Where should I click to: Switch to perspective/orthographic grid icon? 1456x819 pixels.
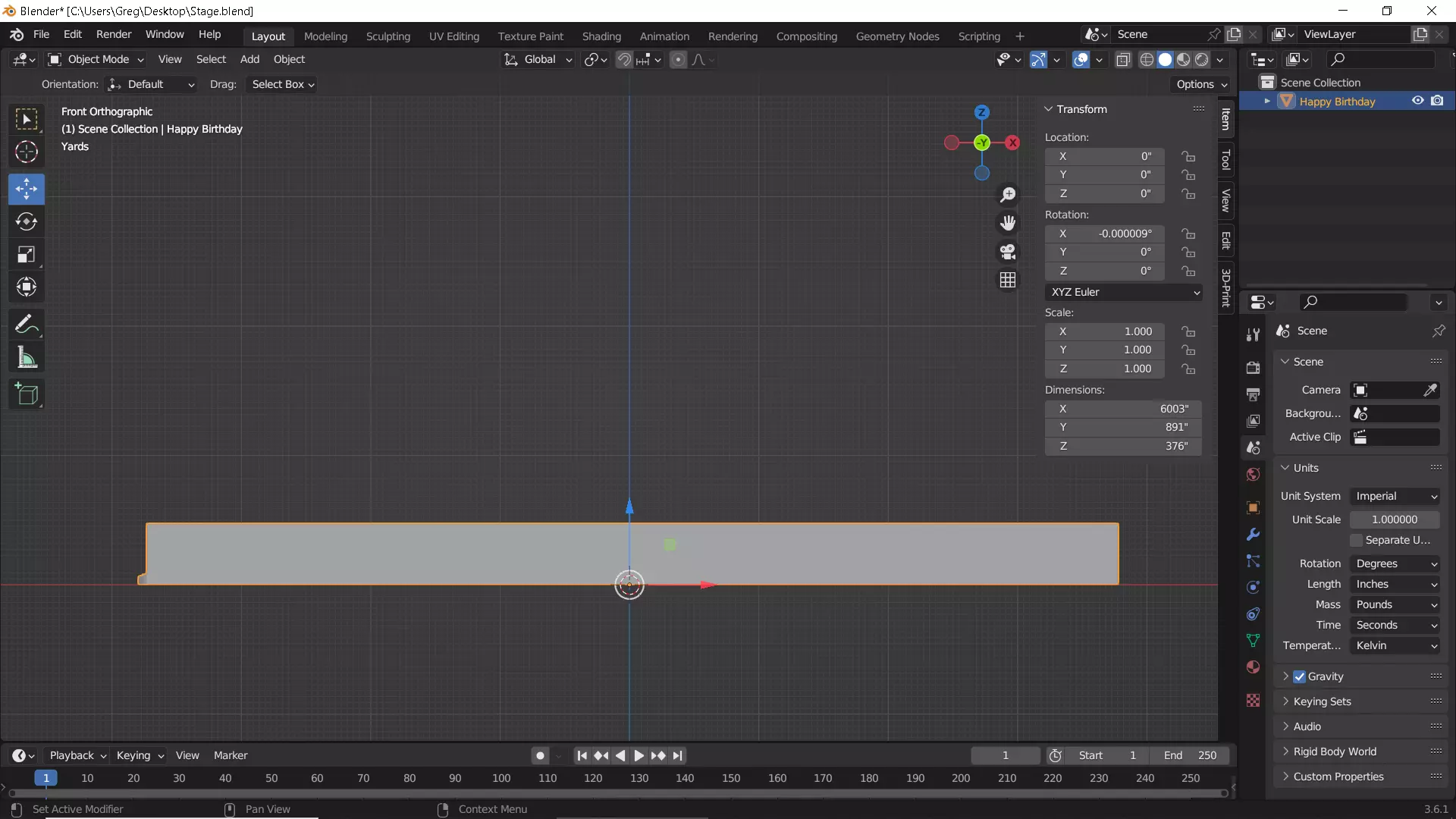(1008, 280)
